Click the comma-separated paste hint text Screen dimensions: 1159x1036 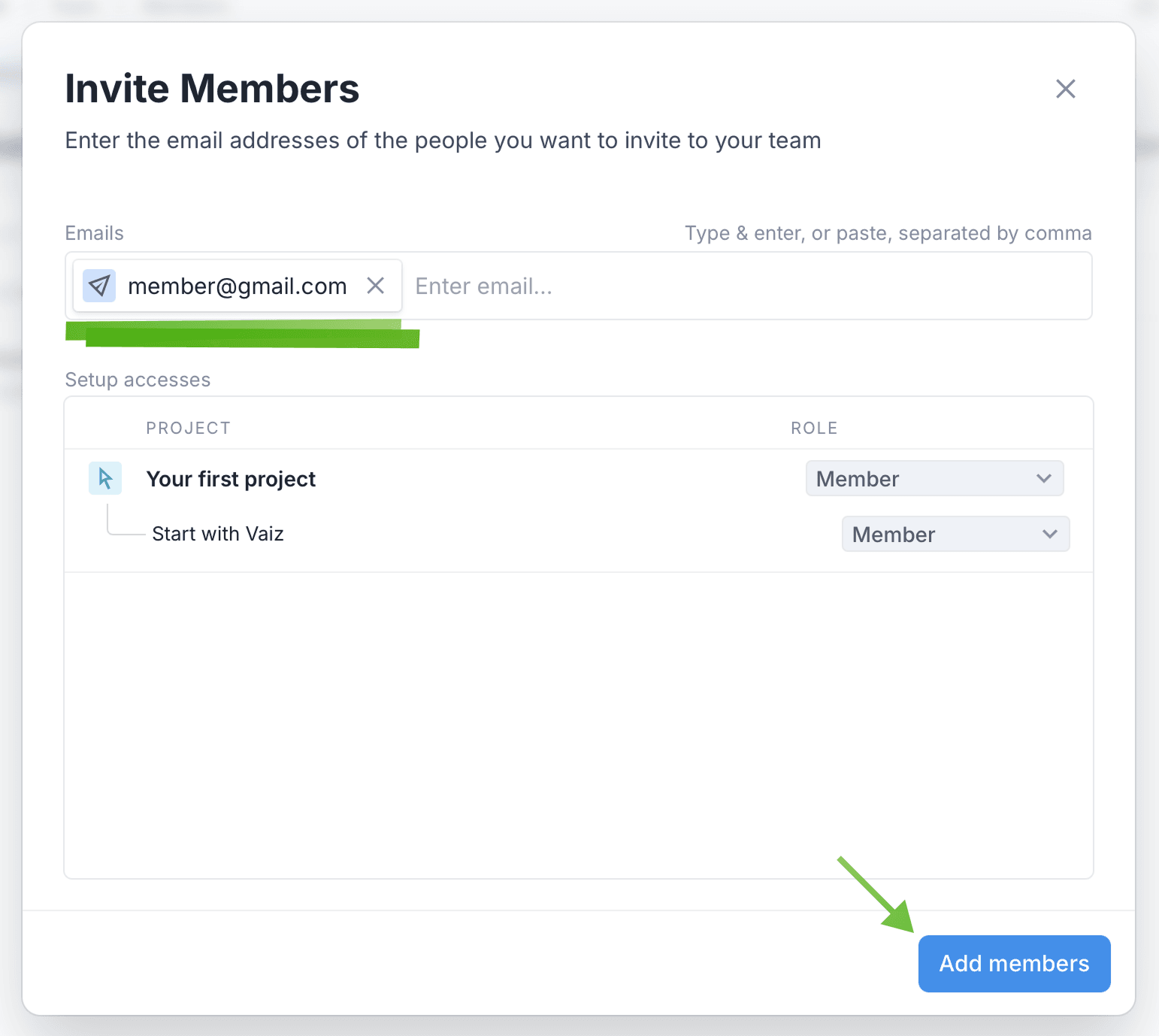[x=888, y=233]
